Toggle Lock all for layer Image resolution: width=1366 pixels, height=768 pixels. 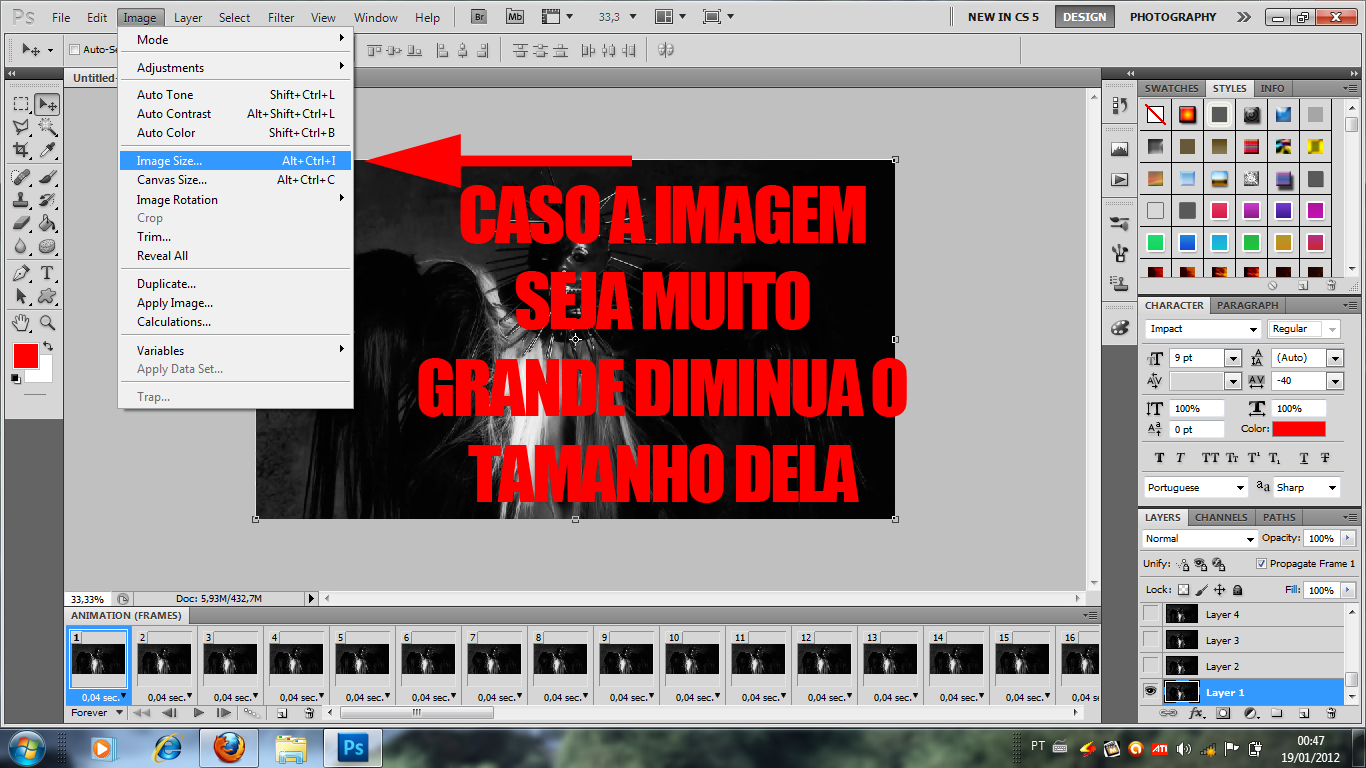pos(1238,590)
